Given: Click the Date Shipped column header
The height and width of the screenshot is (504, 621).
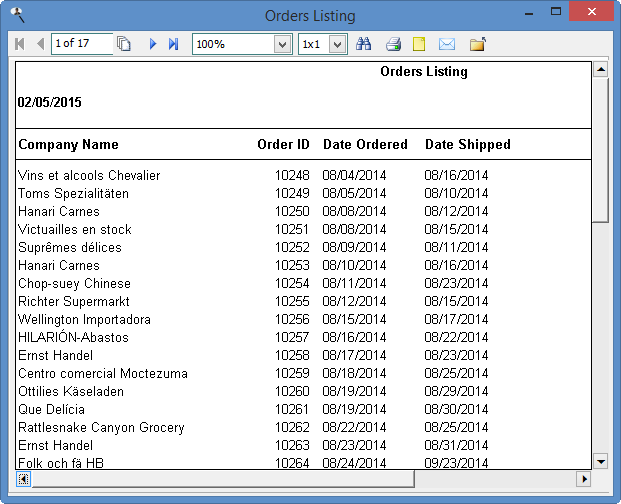Looking at the screenshot, I should 468,145.
